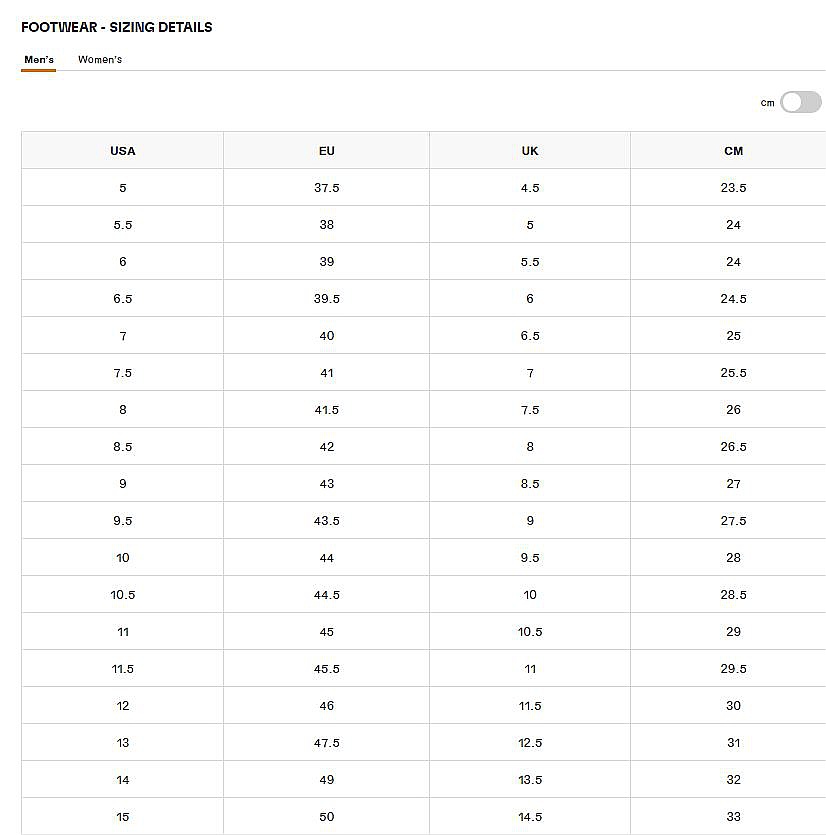826x835 pixels.
Task: Select UK size 12.5 cell
Action: [x=530, y=742]
